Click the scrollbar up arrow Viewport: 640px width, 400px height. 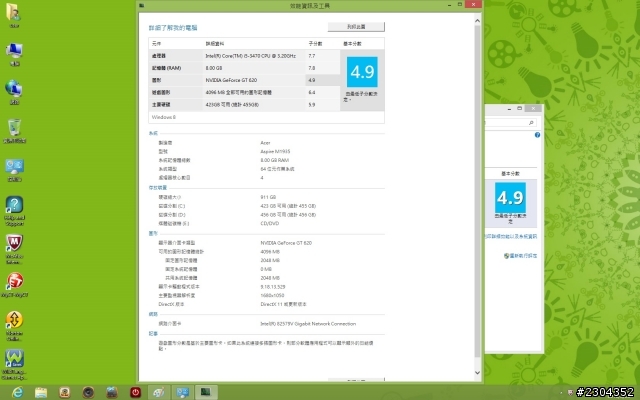[x=478, y=20]
